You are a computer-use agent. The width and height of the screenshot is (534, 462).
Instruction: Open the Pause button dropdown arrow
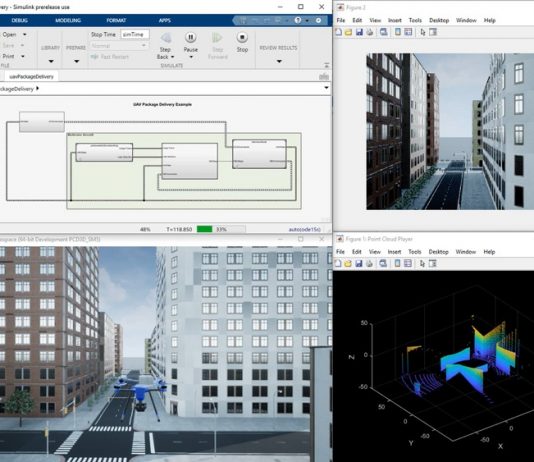tap(191, 57)
